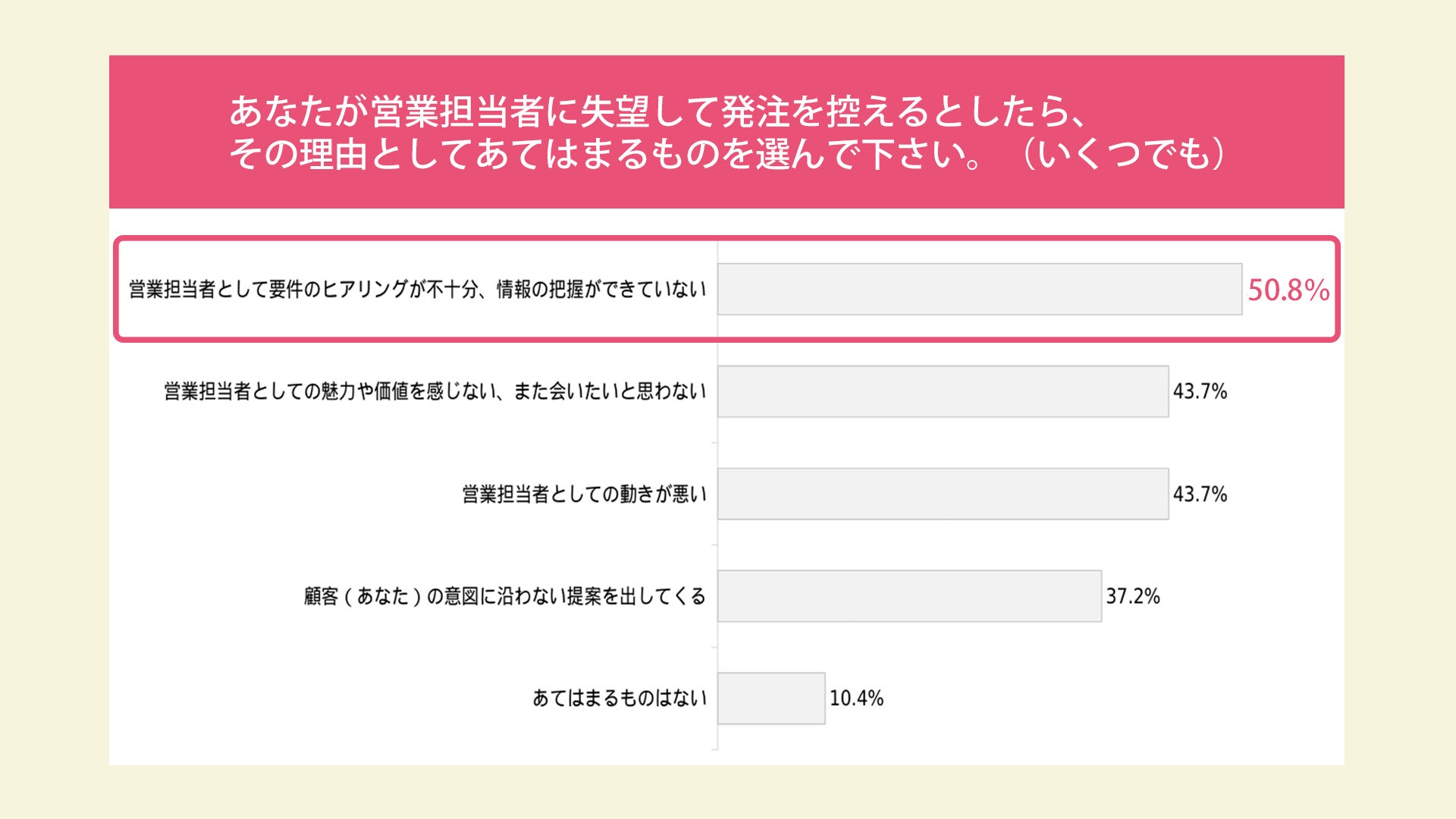Click the label about ヒアリングが不十分

417,290
